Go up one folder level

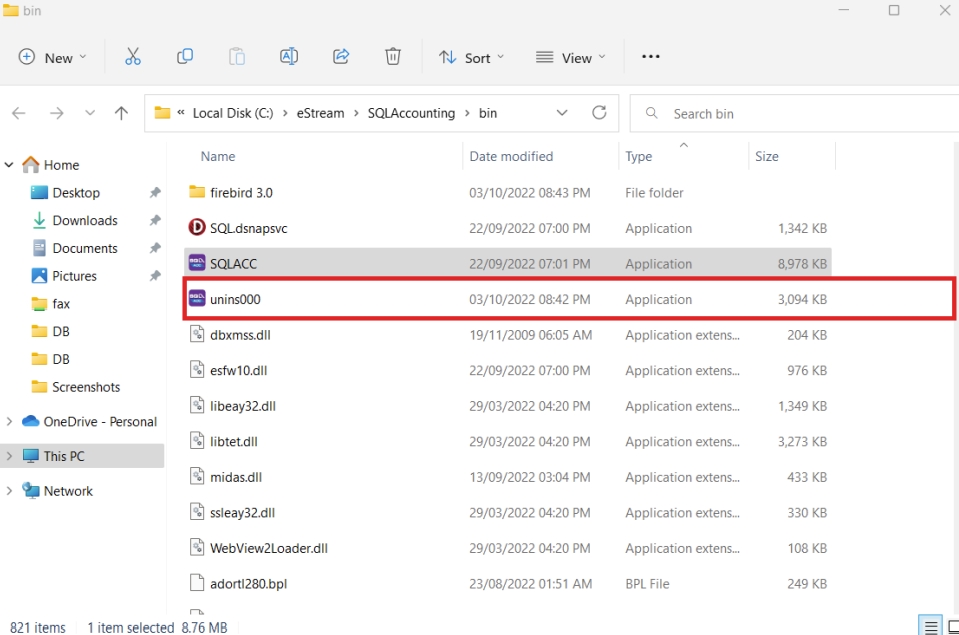(x=121, y=113)
